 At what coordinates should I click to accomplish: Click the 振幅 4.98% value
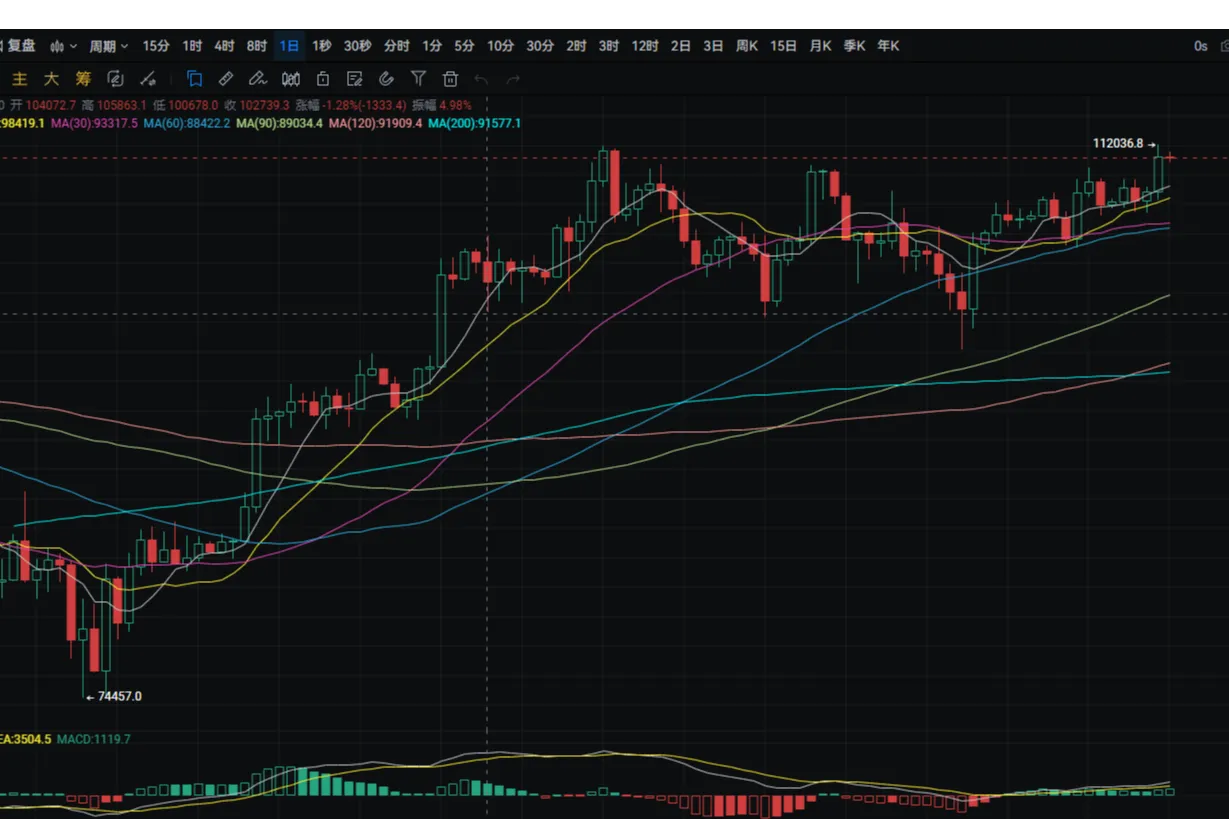point(441,105)
